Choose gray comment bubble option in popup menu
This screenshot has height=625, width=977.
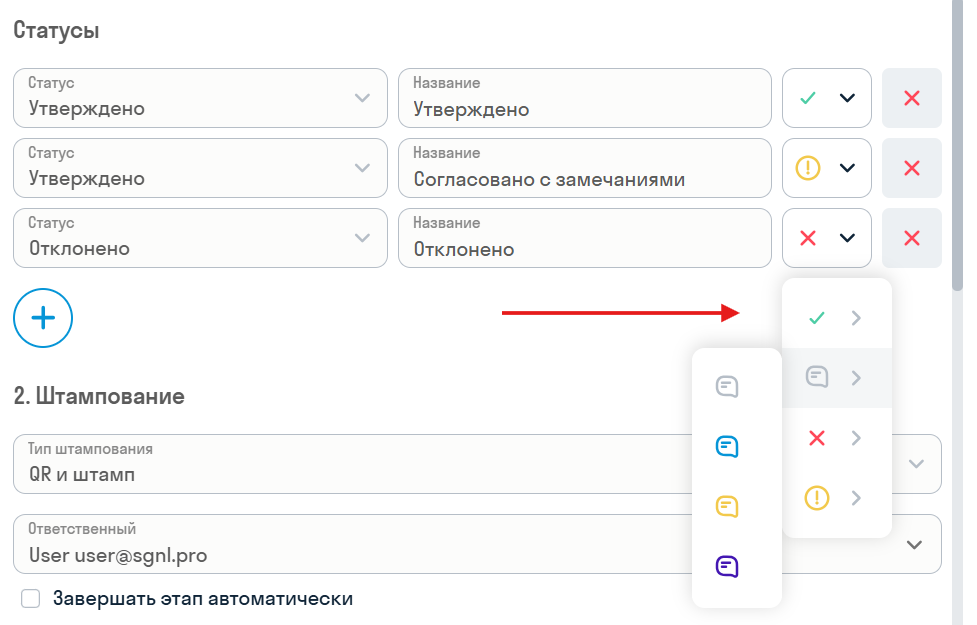837,378
